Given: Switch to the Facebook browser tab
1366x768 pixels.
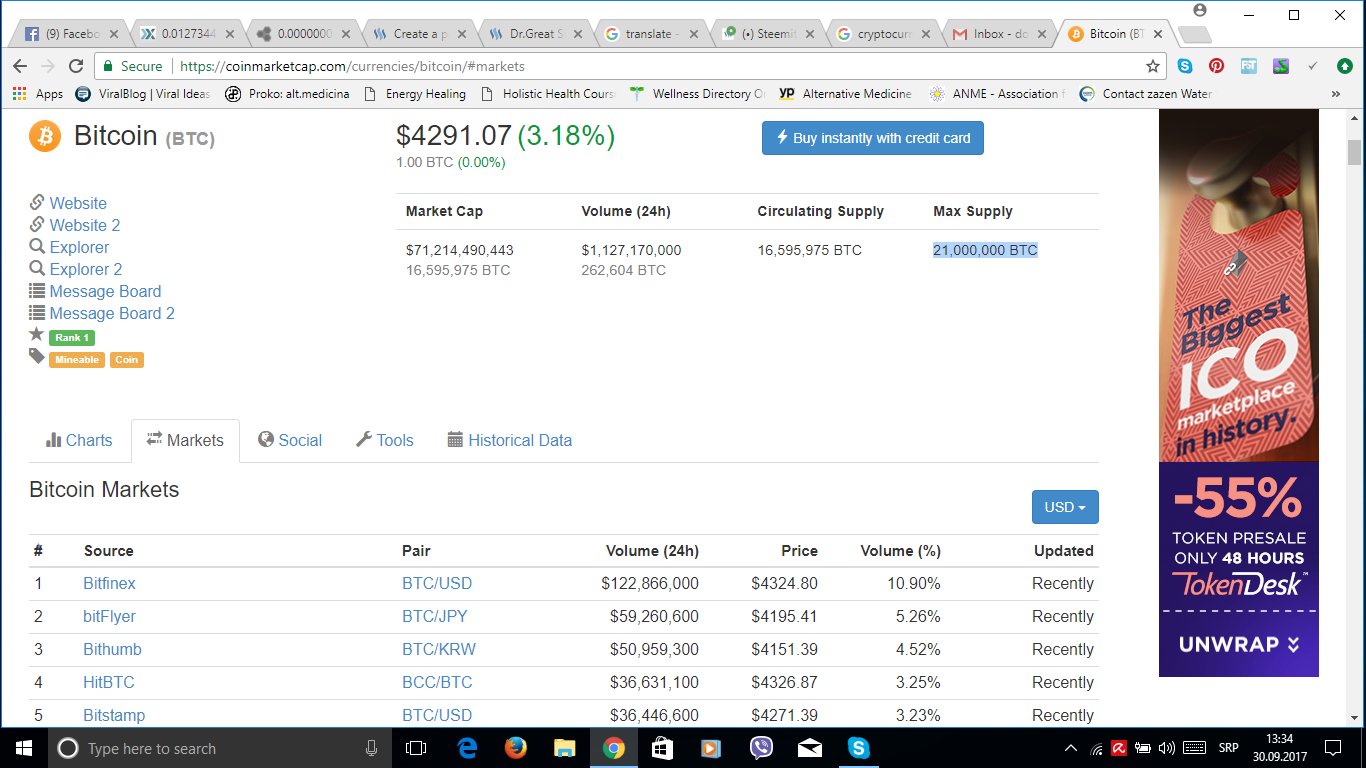Looking at the screenshot, I should coord(70,33).
